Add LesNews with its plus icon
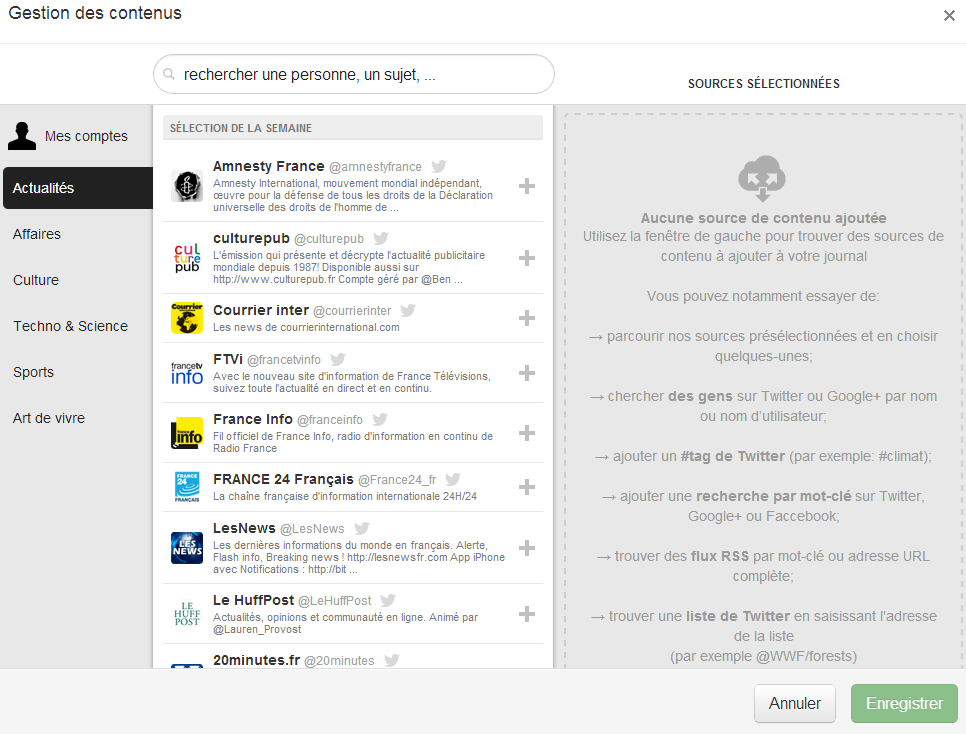 [527, 548]
